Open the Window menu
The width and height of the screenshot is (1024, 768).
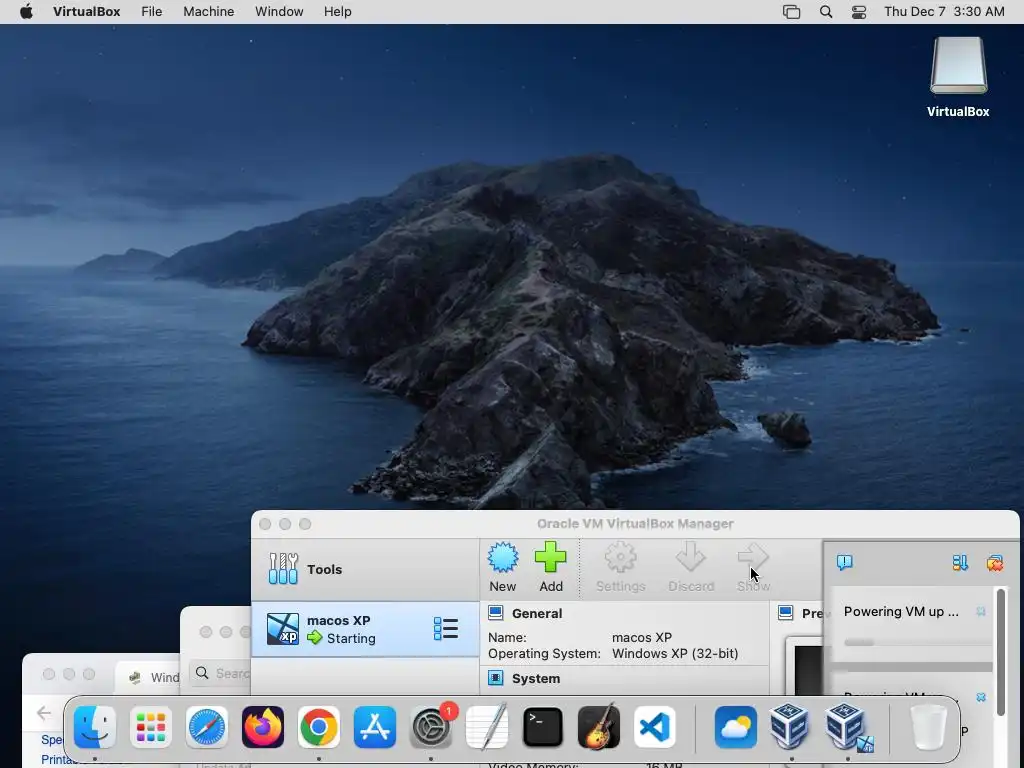pos(279,12)
